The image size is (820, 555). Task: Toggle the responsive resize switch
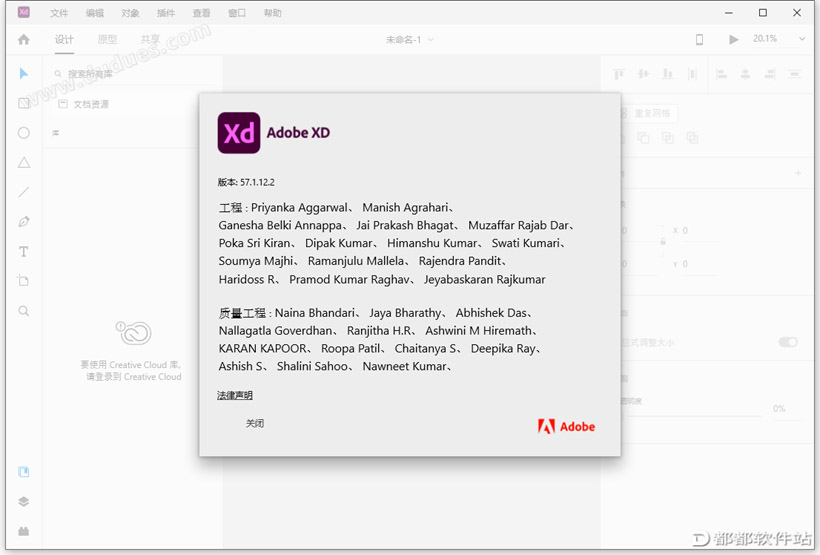click(788, 342)
